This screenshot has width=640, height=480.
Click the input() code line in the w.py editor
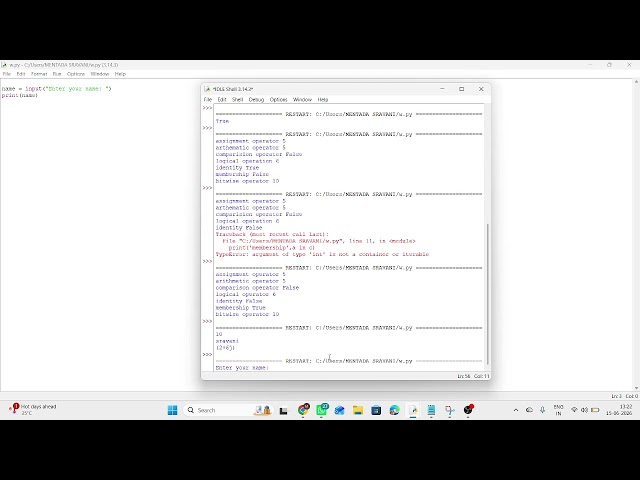point(56,89)
